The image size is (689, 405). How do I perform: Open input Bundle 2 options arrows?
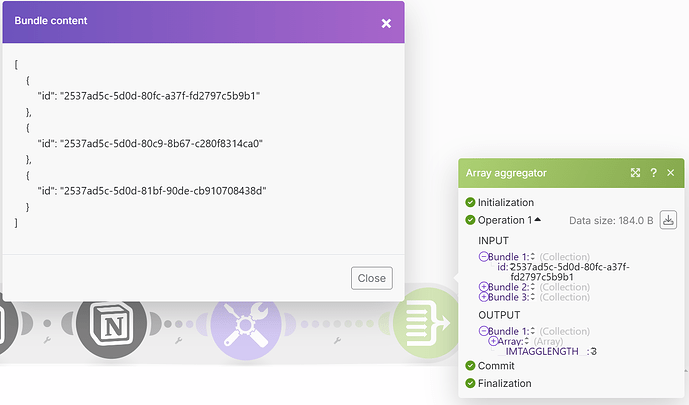pos(533,287)
